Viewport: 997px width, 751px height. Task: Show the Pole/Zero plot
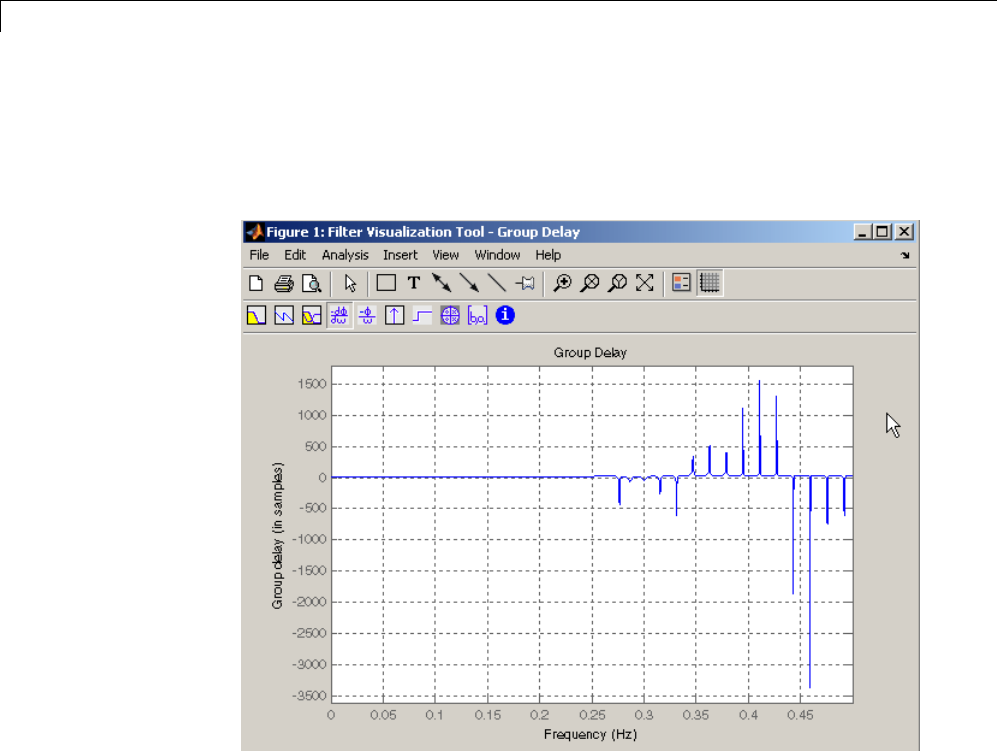click(450, 316)
